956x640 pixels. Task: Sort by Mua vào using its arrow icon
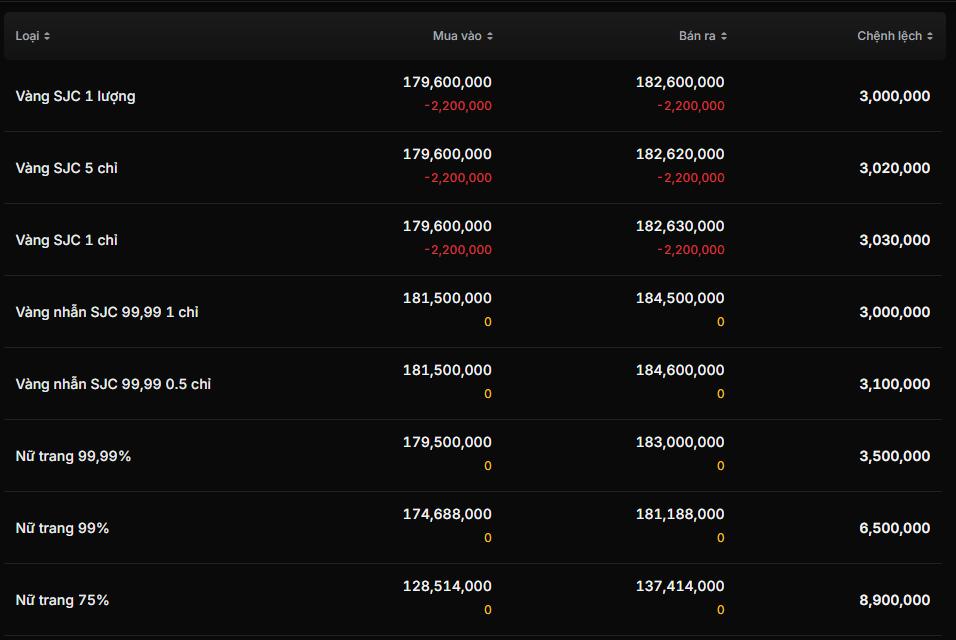click(490, 36)
